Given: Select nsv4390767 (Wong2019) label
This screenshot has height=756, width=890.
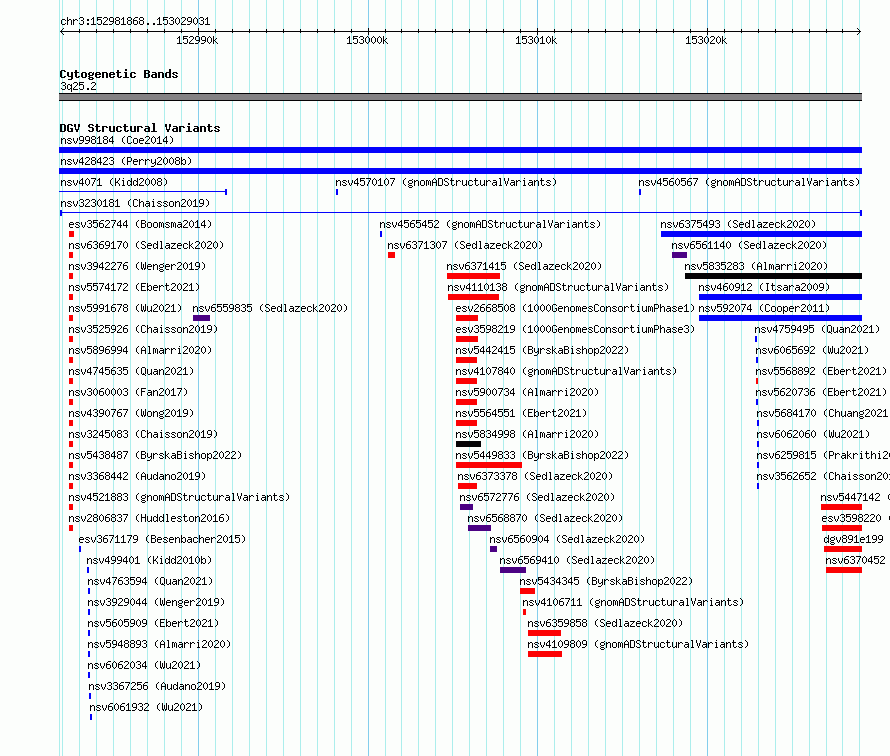Looking at the screenshot, I should [x=131, y=413].
